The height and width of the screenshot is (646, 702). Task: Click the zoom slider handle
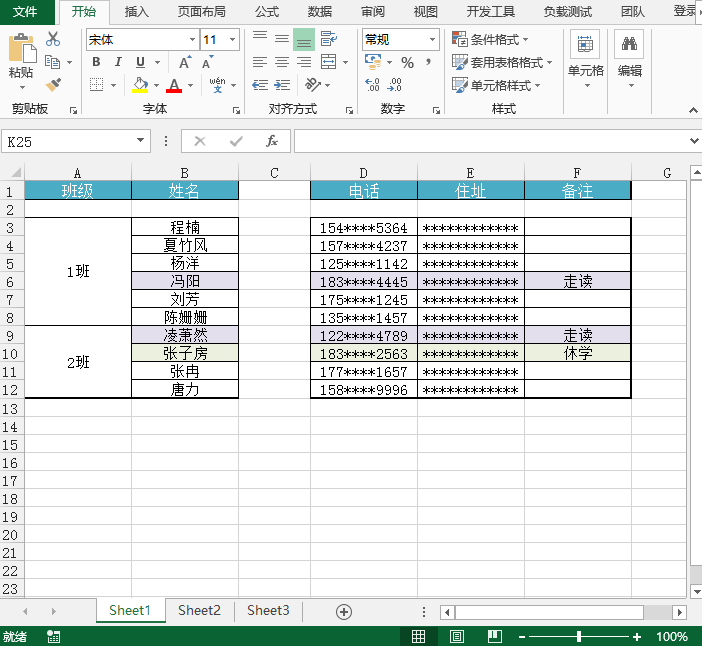click(579, 636)
